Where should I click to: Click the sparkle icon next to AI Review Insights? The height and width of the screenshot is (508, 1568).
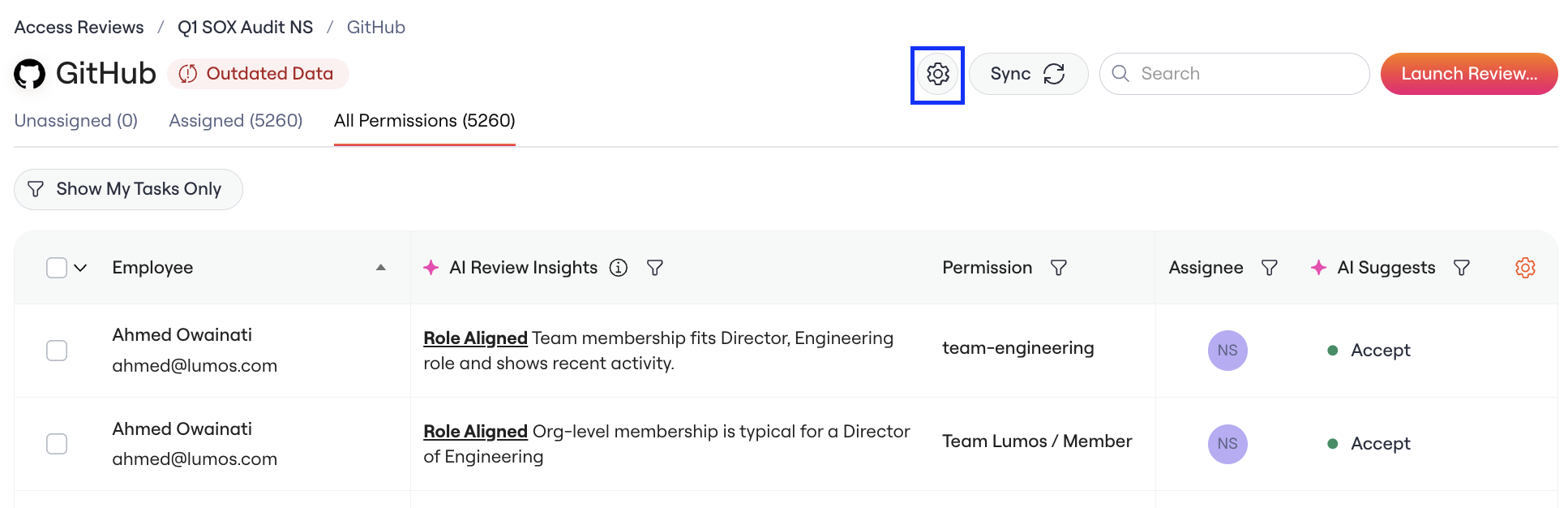[431, 268]
